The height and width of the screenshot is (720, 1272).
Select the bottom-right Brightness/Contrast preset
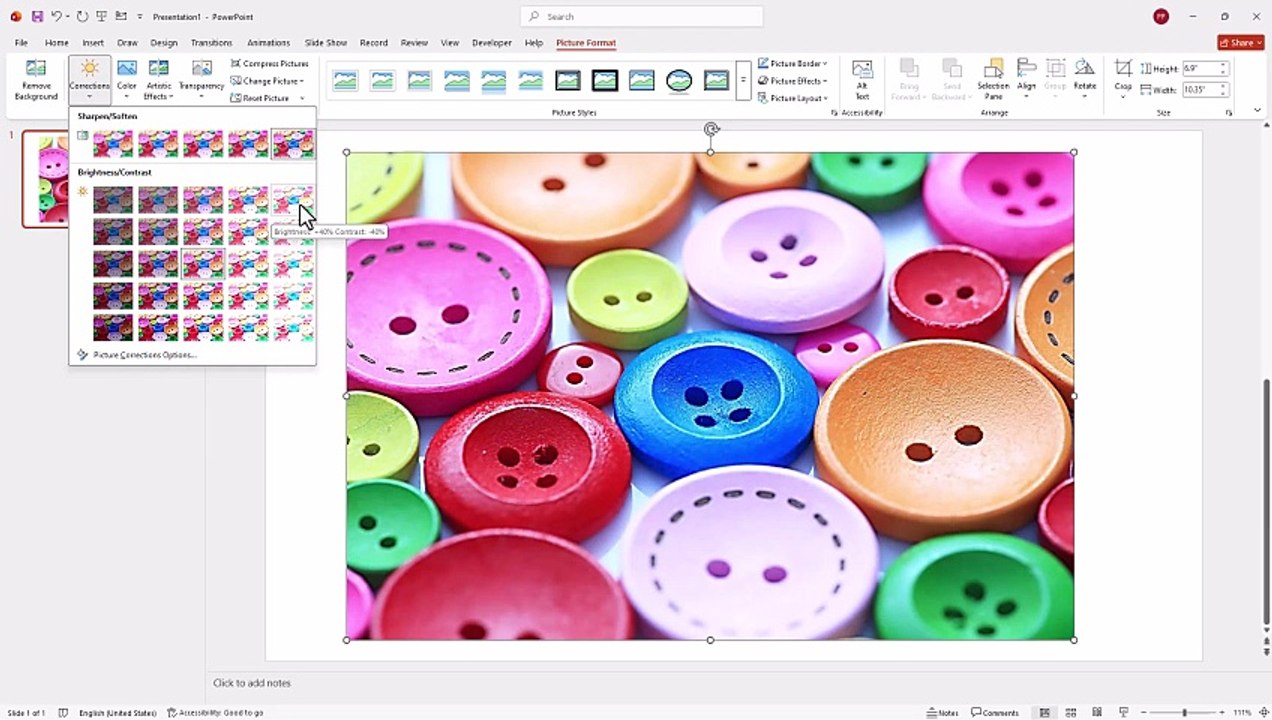(x=293, y=328)
